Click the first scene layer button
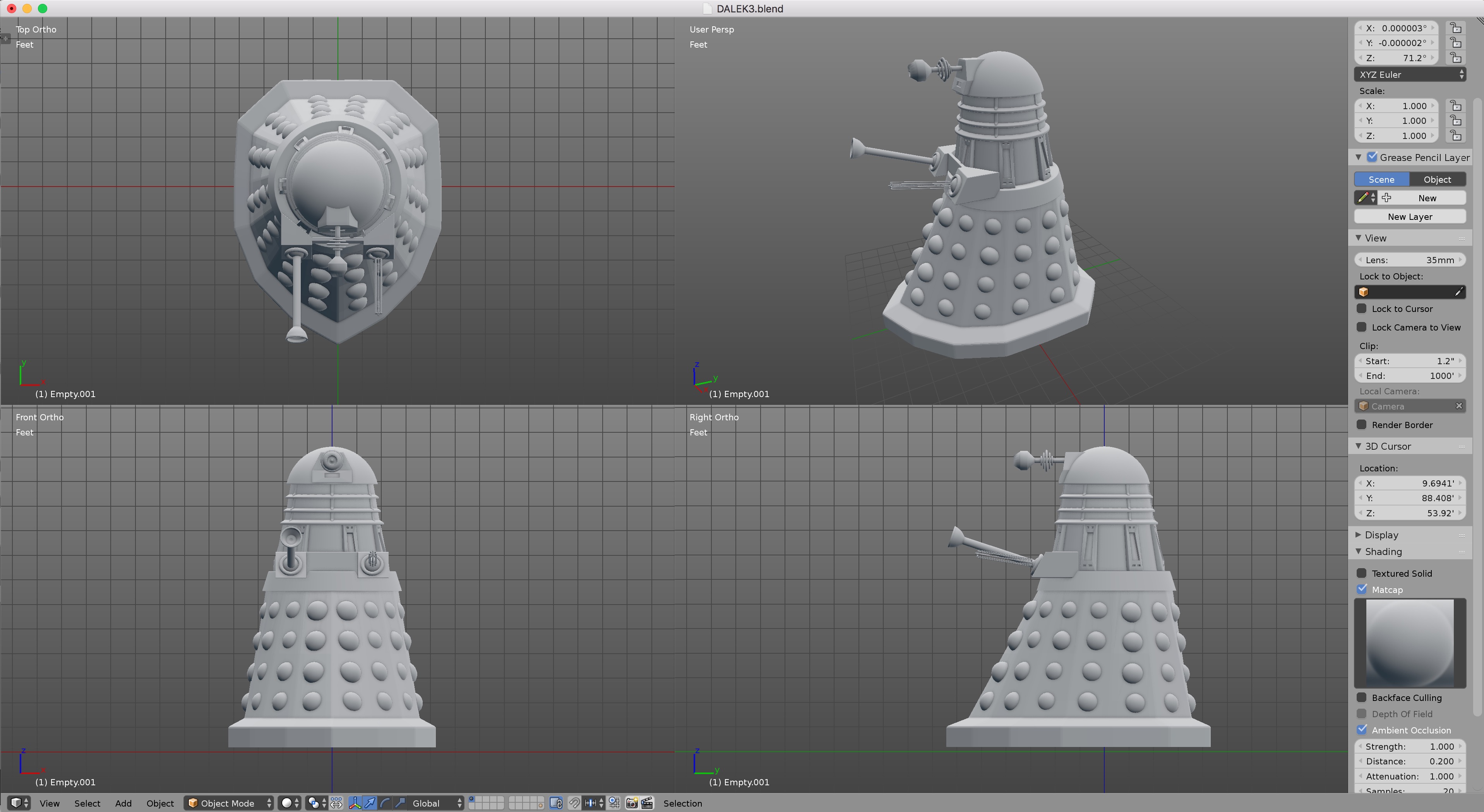 (x=472, y=799)
